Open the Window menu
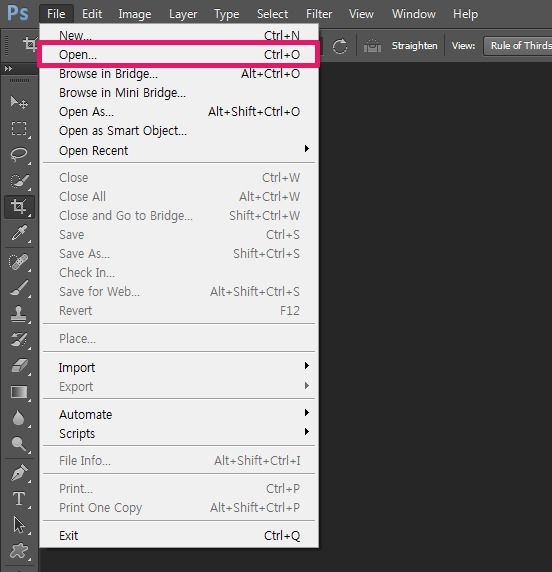Viewport: 552px width, 572px height. point(414,14)
